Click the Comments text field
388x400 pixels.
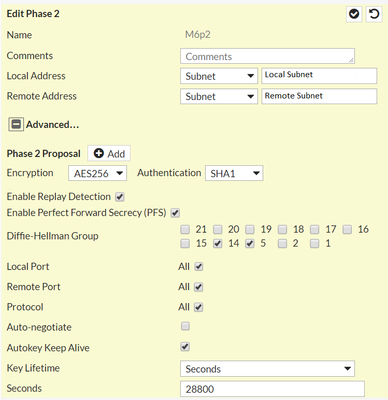pyautogui.click(x=267, y=56)
